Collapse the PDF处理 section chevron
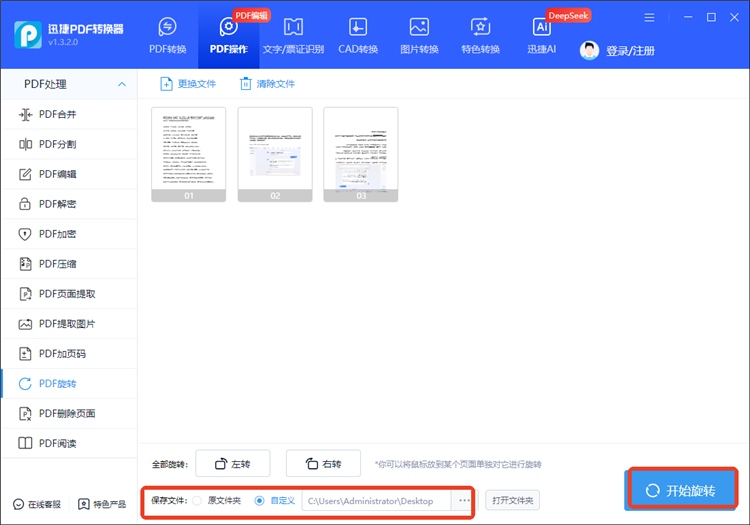The width and height of the screenshot is (750, 525). point(122,84)
